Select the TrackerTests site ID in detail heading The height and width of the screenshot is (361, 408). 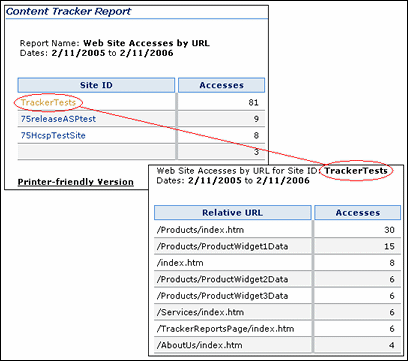356,171
